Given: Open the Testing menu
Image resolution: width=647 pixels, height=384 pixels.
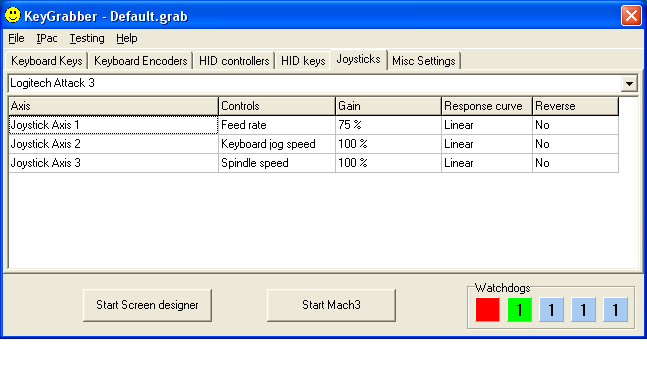Looking at the screenshot, I should [x=87, y=38].
